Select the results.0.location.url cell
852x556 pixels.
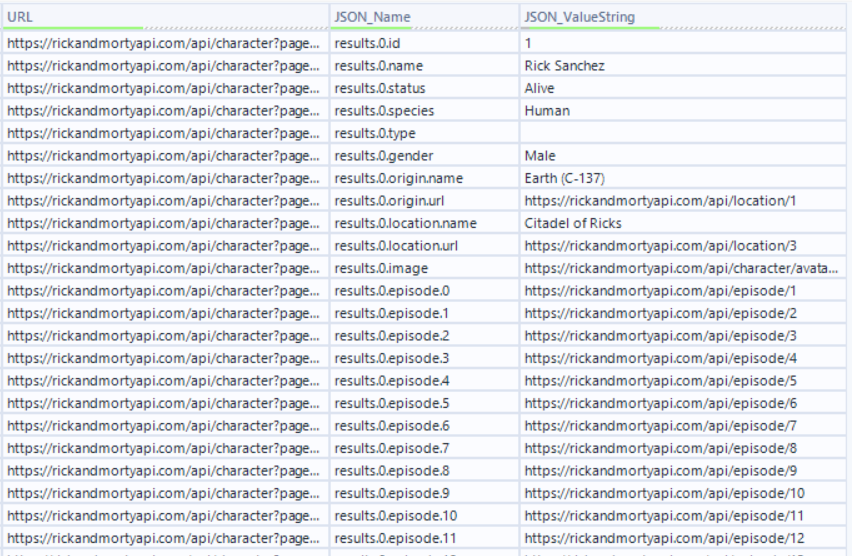(424, 246)
